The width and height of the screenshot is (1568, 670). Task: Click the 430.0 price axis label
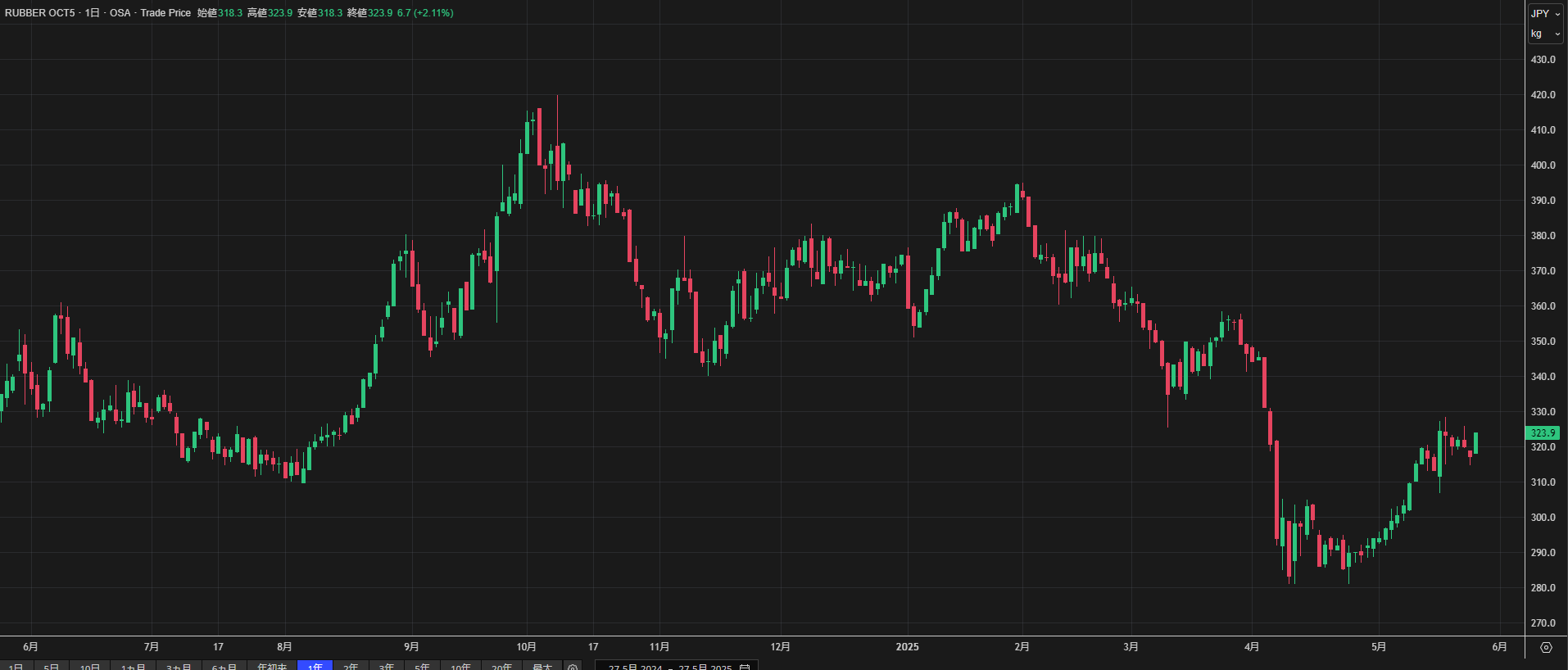point(1543,60)
